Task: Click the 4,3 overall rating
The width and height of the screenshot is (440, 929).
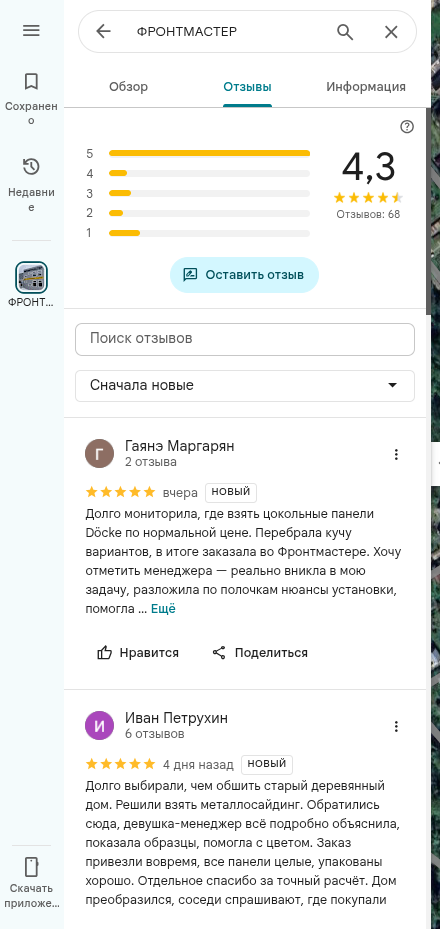Action: (368, 166)
